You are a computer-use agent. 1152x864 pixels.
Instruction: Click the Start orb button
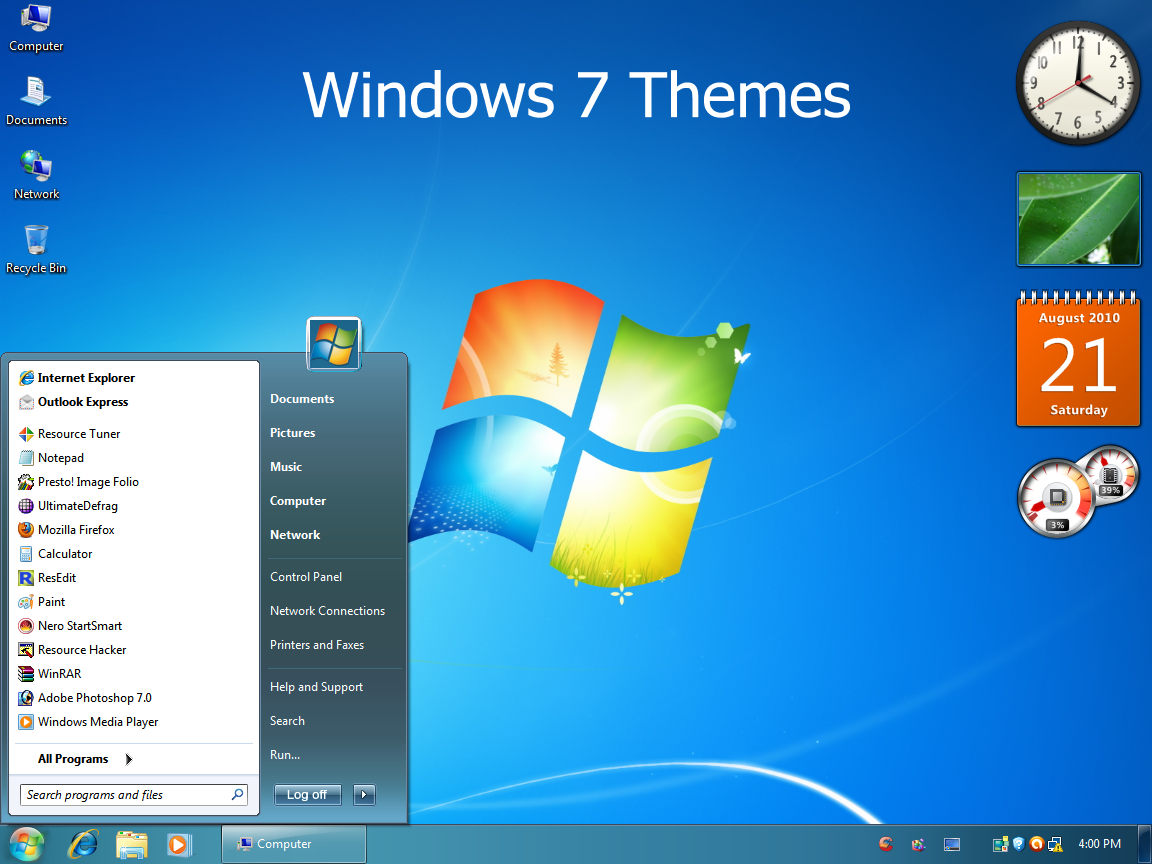26,844
